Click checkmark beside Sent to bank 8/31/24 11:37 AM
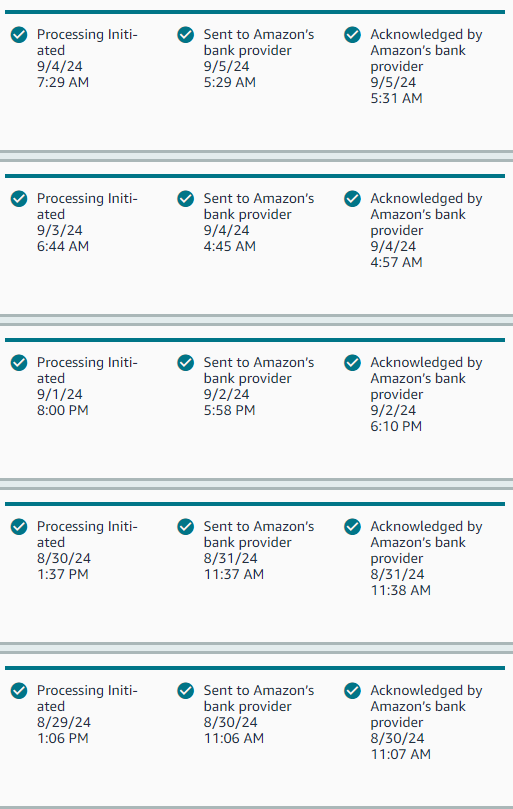The image size is (513, 809). (186, 527)
